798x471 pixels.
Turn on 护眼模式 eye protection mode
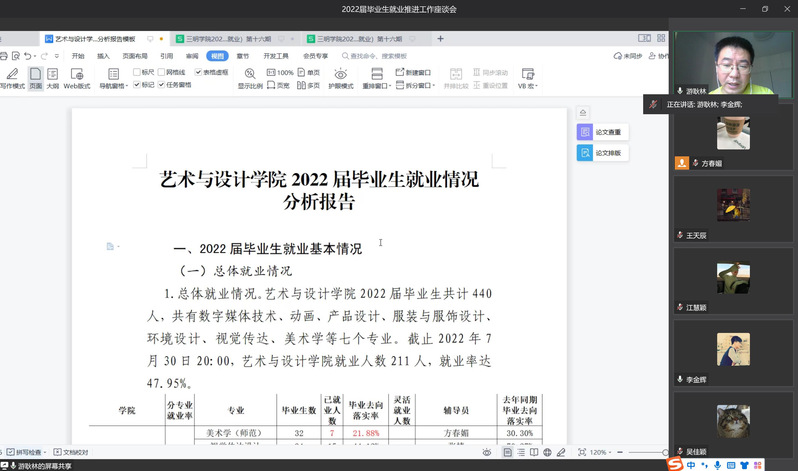[x=341, y=78]
